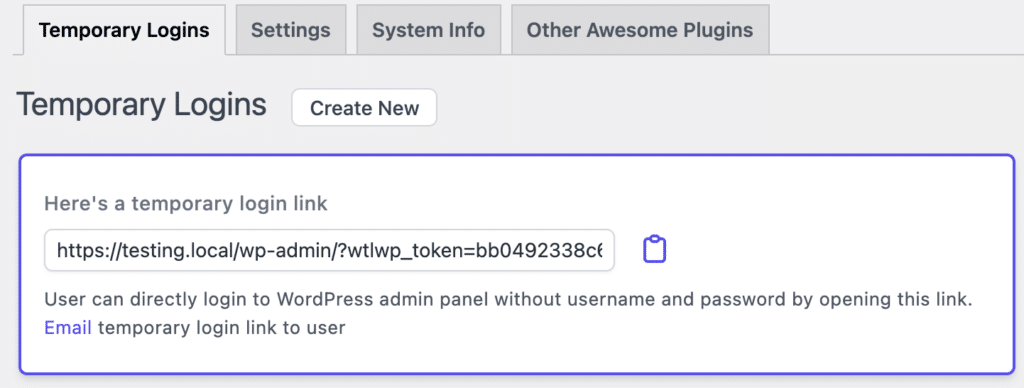This screenshot has height=388, width=1024.
Task: Start a new temporary login with Create New
Action: [364, 108]
